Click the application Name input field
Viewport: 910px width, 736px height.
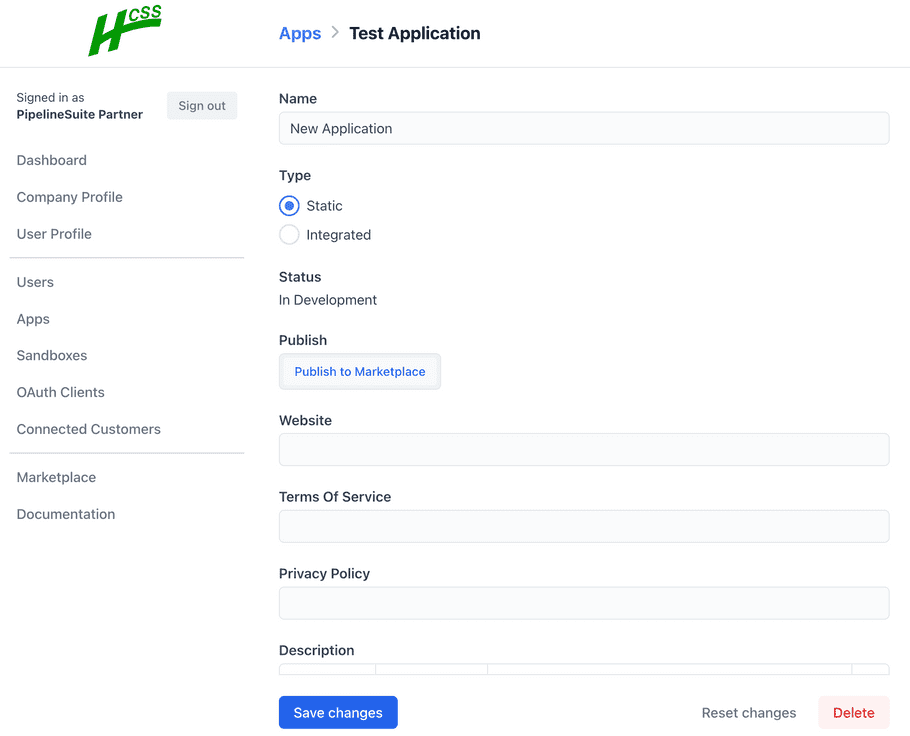pyautogui.click(x=583, y=128)
